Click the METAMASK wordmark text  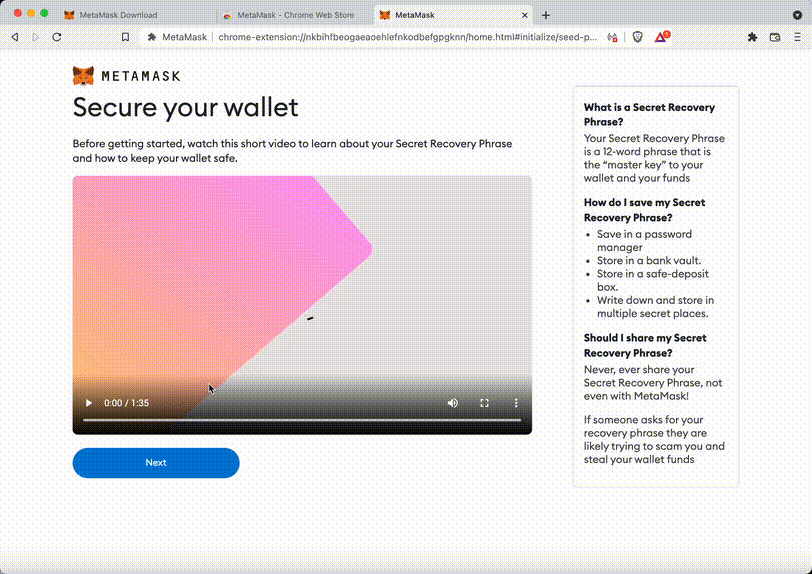pyautogui.click(x=141, y=76)
